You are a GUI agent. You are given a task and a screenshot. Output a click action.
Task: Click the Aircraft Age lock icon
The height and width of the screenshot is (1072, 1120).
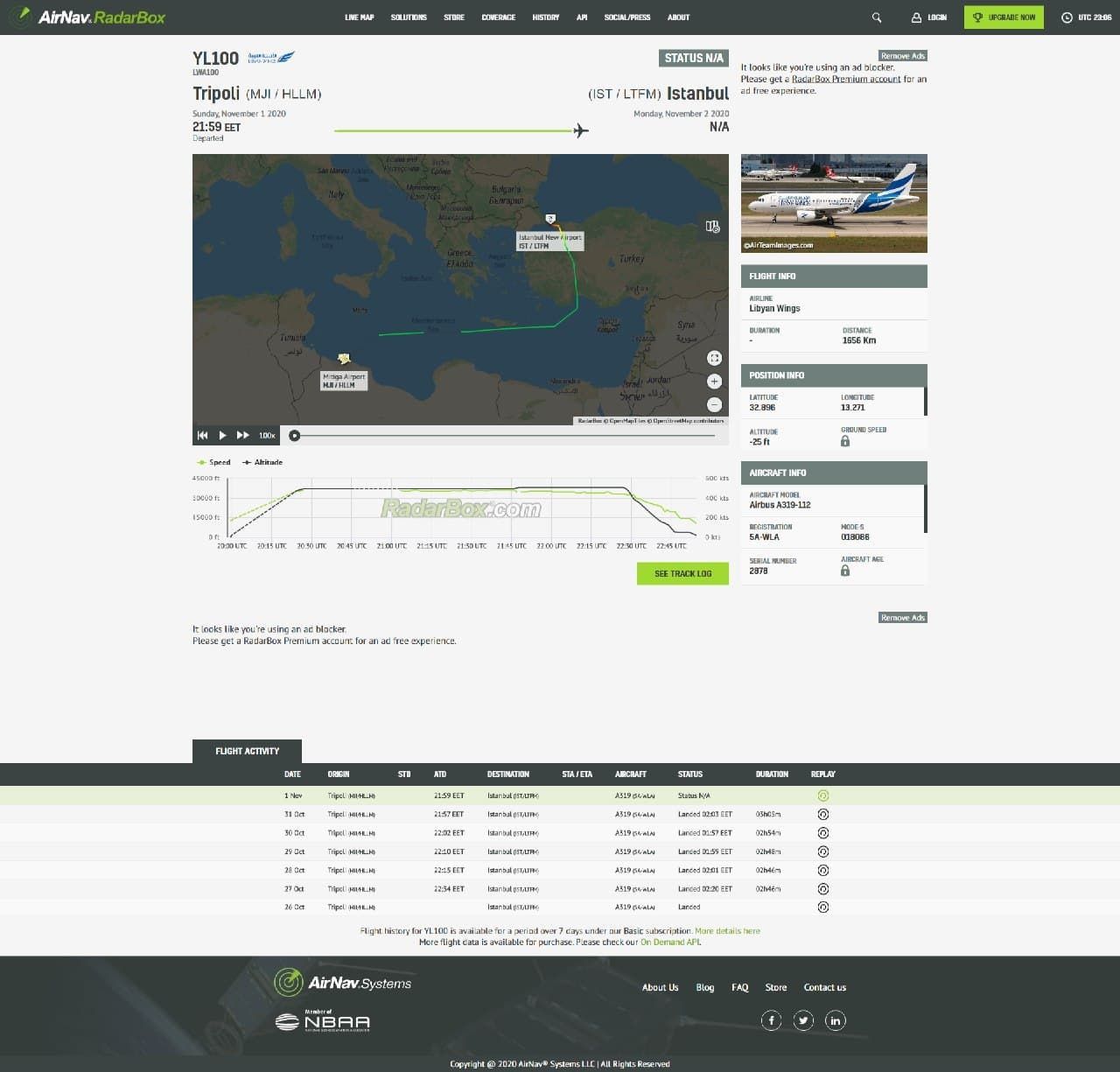click(x=845, y=571)
